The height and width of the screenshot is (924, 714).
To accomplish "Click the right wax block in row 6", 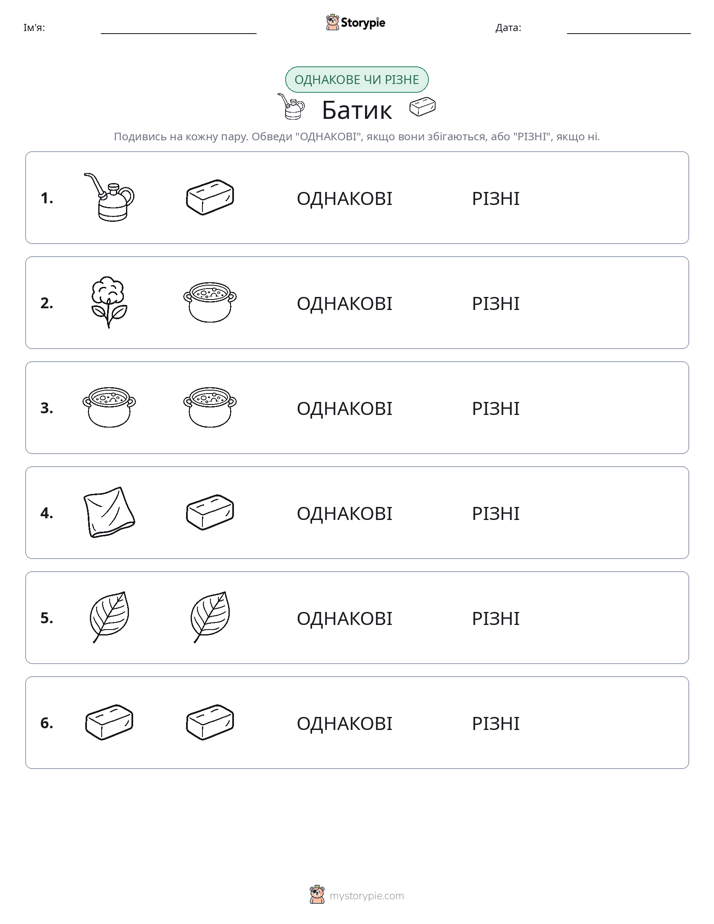I will (x=210, y=722).
